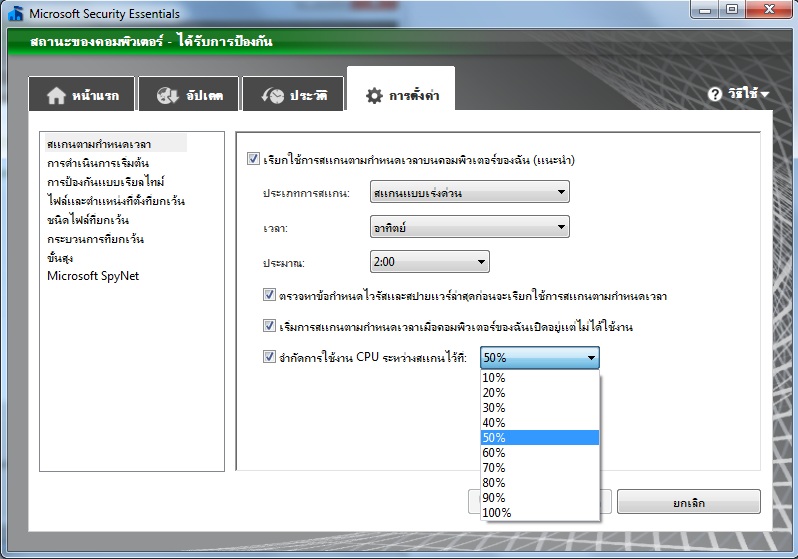
Task: Collapse the CPU limit dropdown showing 50%
Action: (540, 357)
